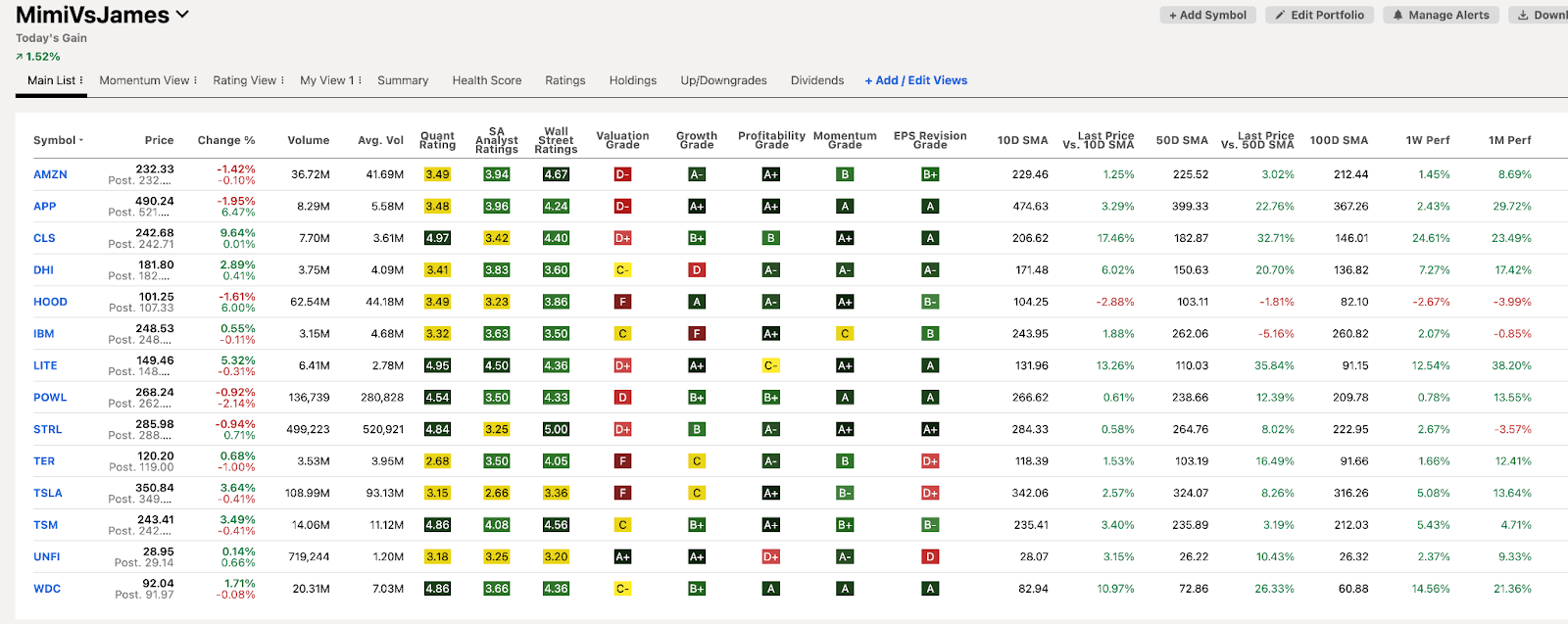Click IBM's F growth grade badge
The image size is (1568, 624).
[697, 334]
